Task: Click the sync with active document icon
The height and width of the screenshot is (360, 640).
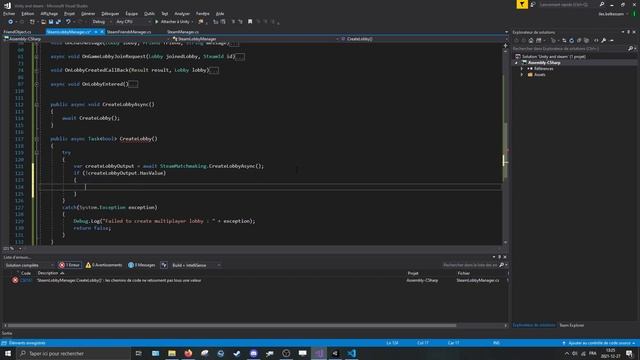Action: click(564, 40)
